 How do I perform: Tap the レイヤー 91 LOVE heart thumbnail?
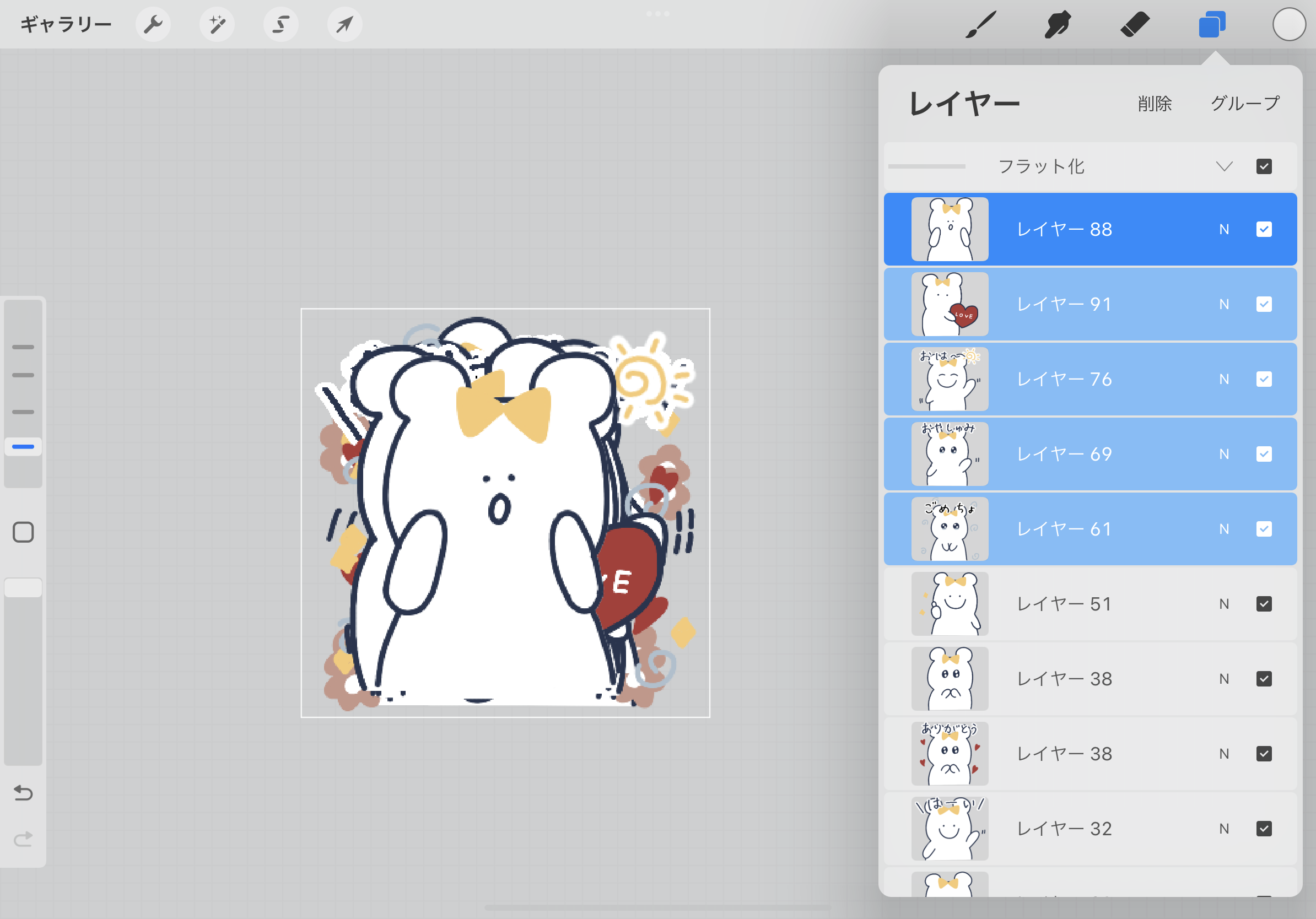tap(950, 304)
